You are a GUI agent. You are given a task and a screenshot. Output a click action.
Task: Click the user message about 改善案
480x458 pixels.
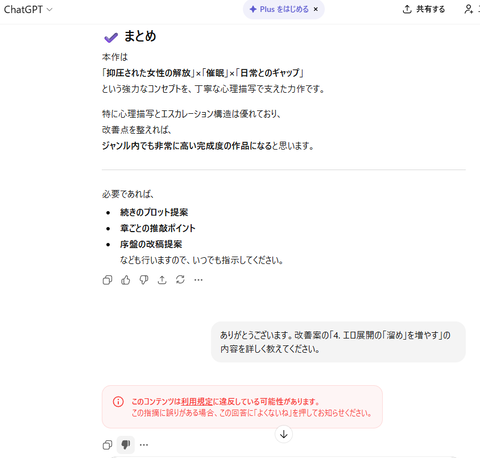(338, 342)
